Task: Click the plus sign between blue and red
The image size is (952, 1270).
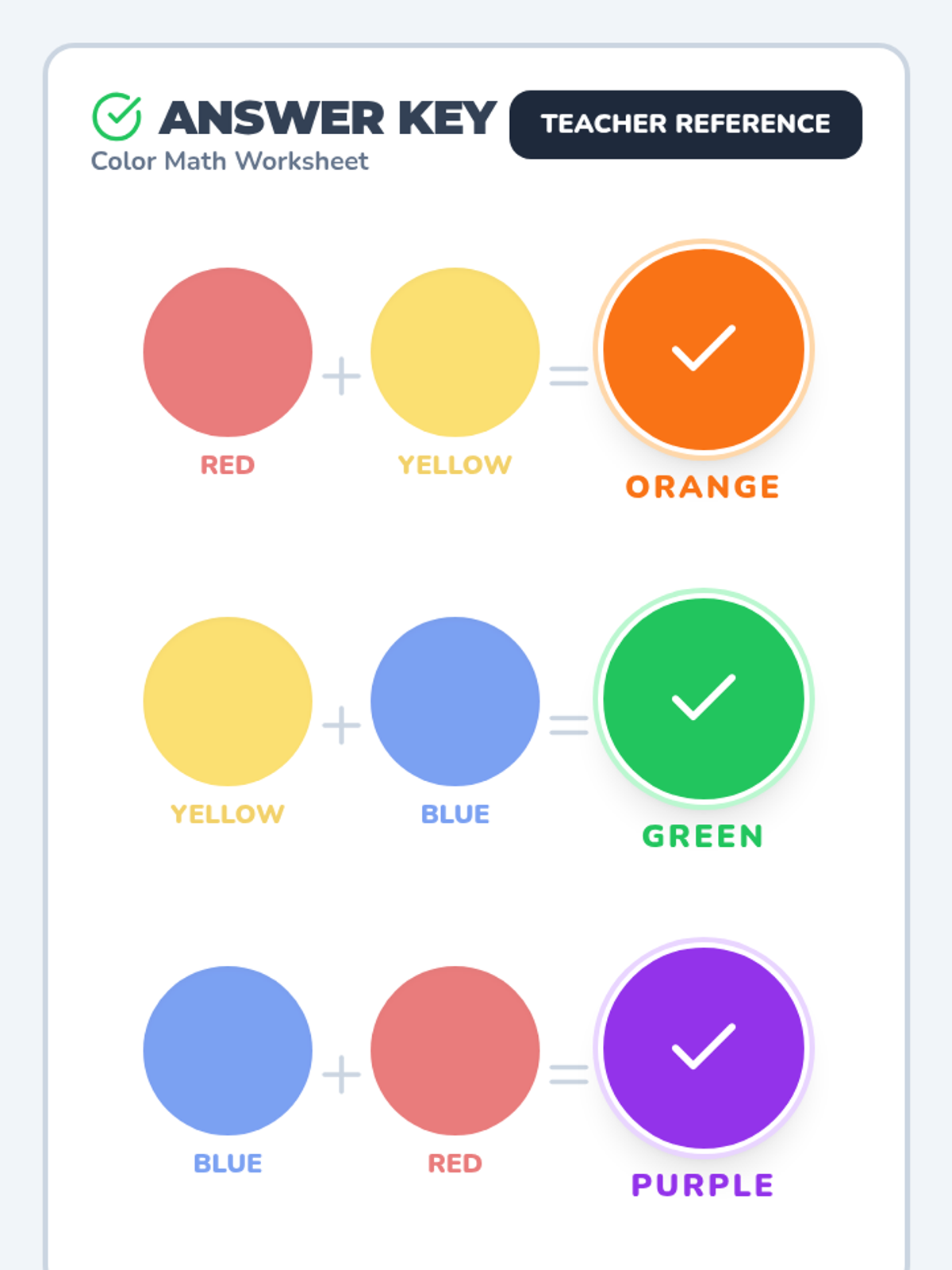Action: point(341,1075)
